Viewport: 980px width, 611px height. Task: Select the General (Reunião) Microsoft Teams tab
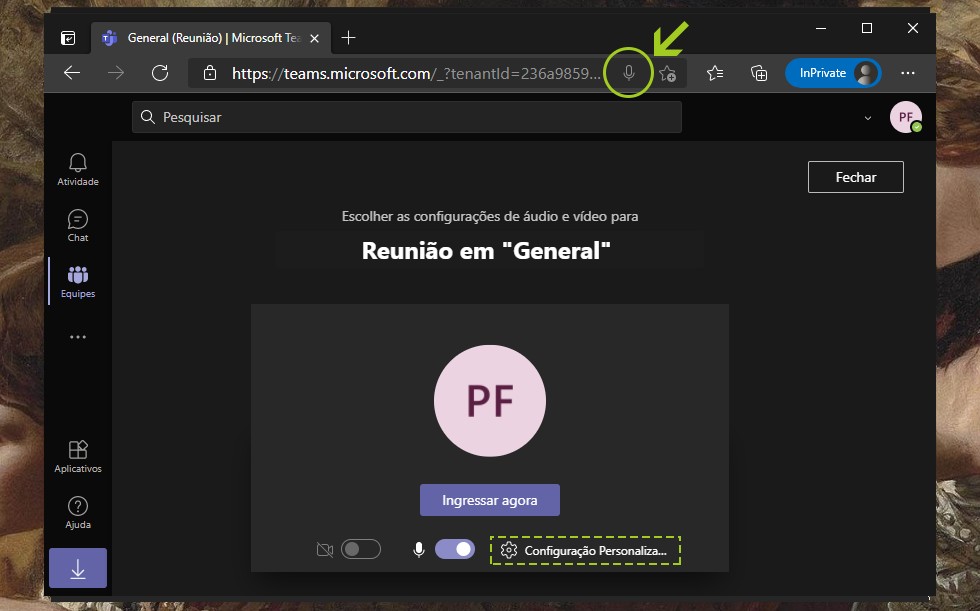point(211,38)
